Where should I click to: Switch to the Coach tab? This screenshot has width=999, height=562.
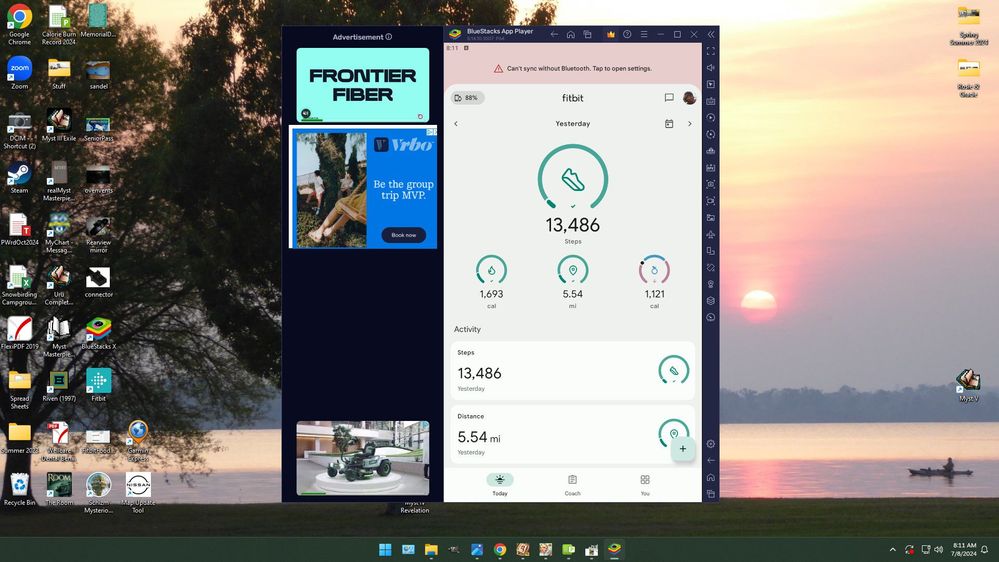572,484
